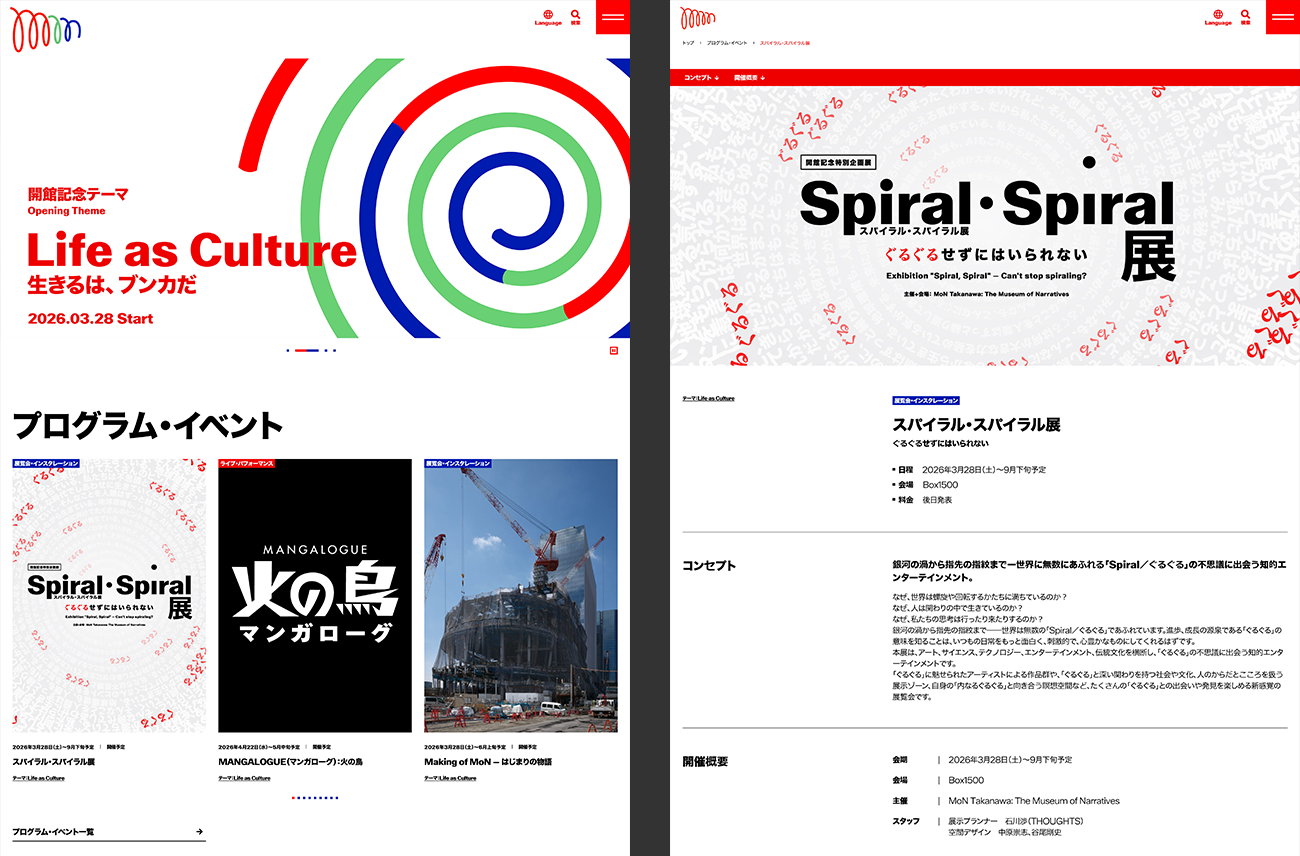
Task: Open the red hamburger menu
Action: click(613, 17)
